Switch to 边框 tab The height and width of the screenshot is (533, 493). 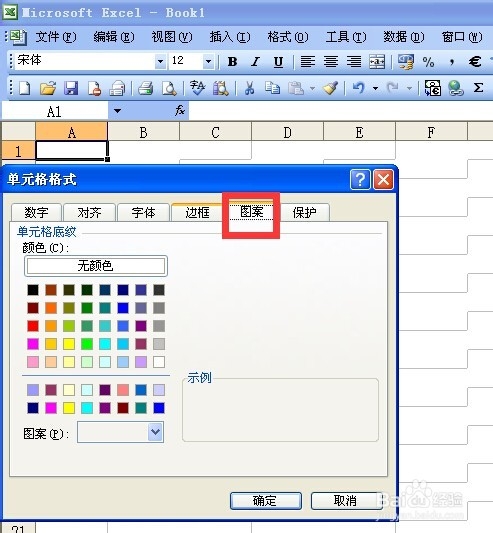tap(197, 213)
